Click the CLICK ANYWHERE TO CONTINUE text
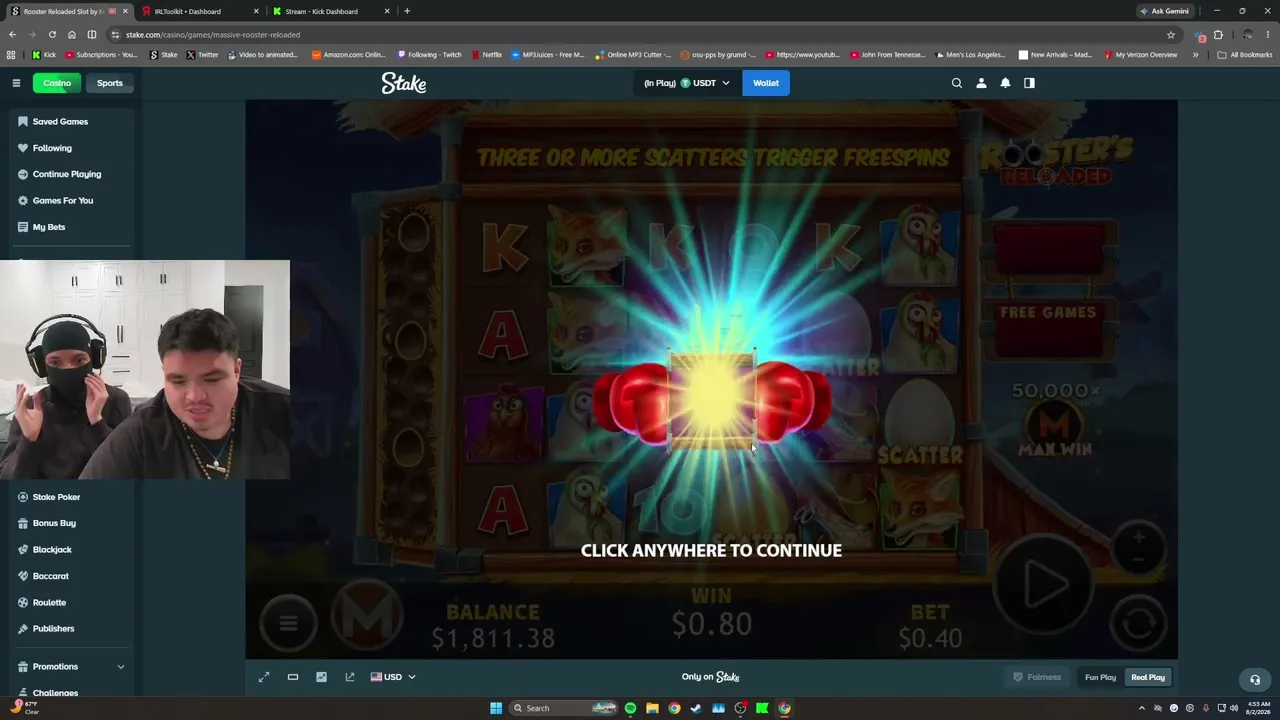Viewport: 1280px width, 720px height. [711, 550]
